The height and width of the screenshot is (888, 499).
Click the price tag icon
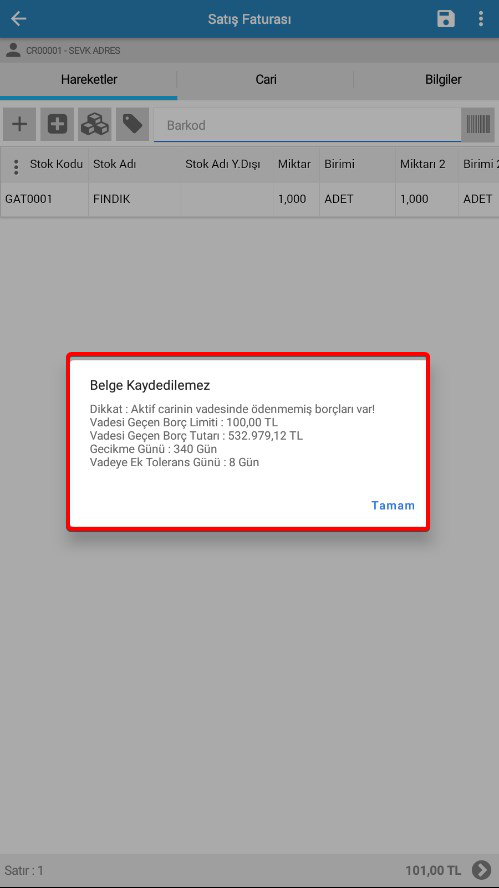(133, 124)
